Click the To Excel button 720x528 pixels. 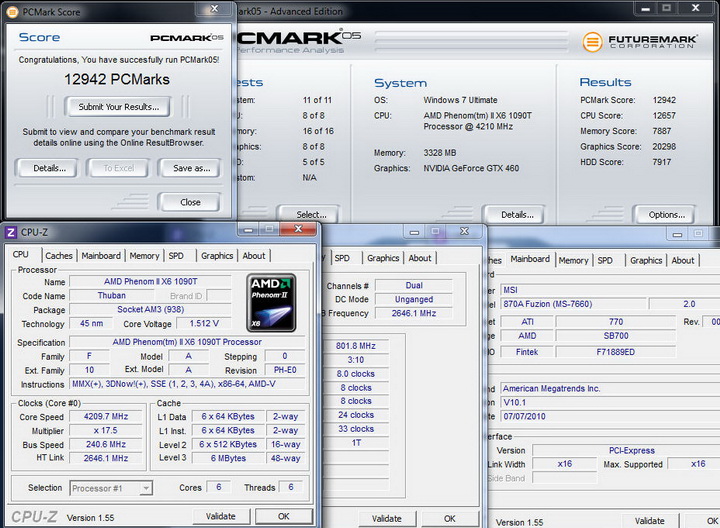[x=118, y=169]
